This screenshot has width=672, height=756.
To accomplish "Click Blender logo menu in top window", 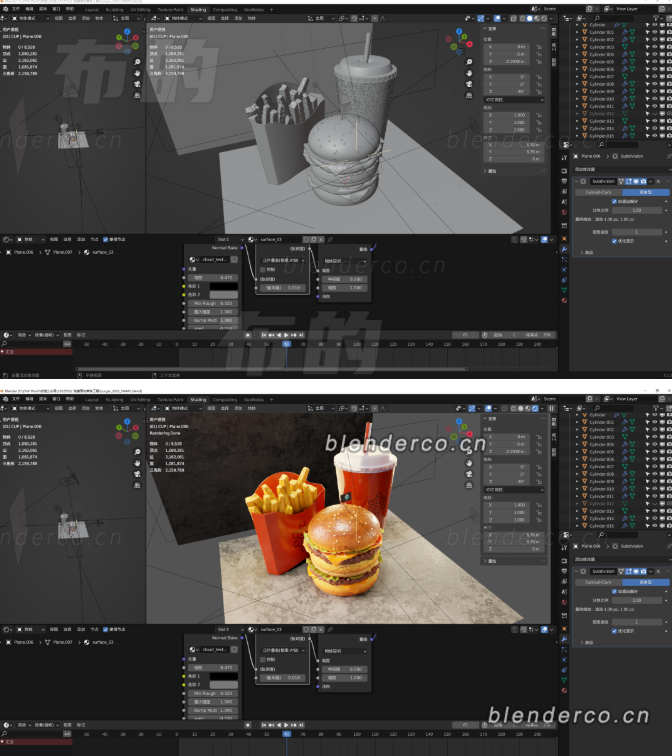I will pyautogui.click(x=5, y=9).
